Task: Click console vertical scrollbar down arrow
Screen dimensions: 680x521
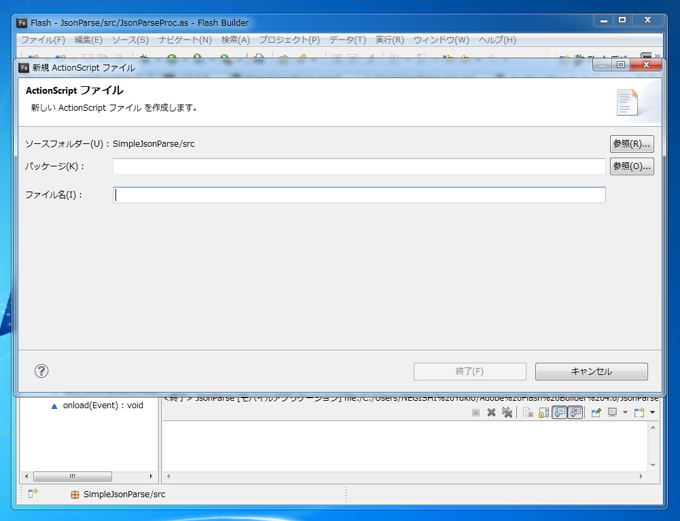Action: point(653,465)
